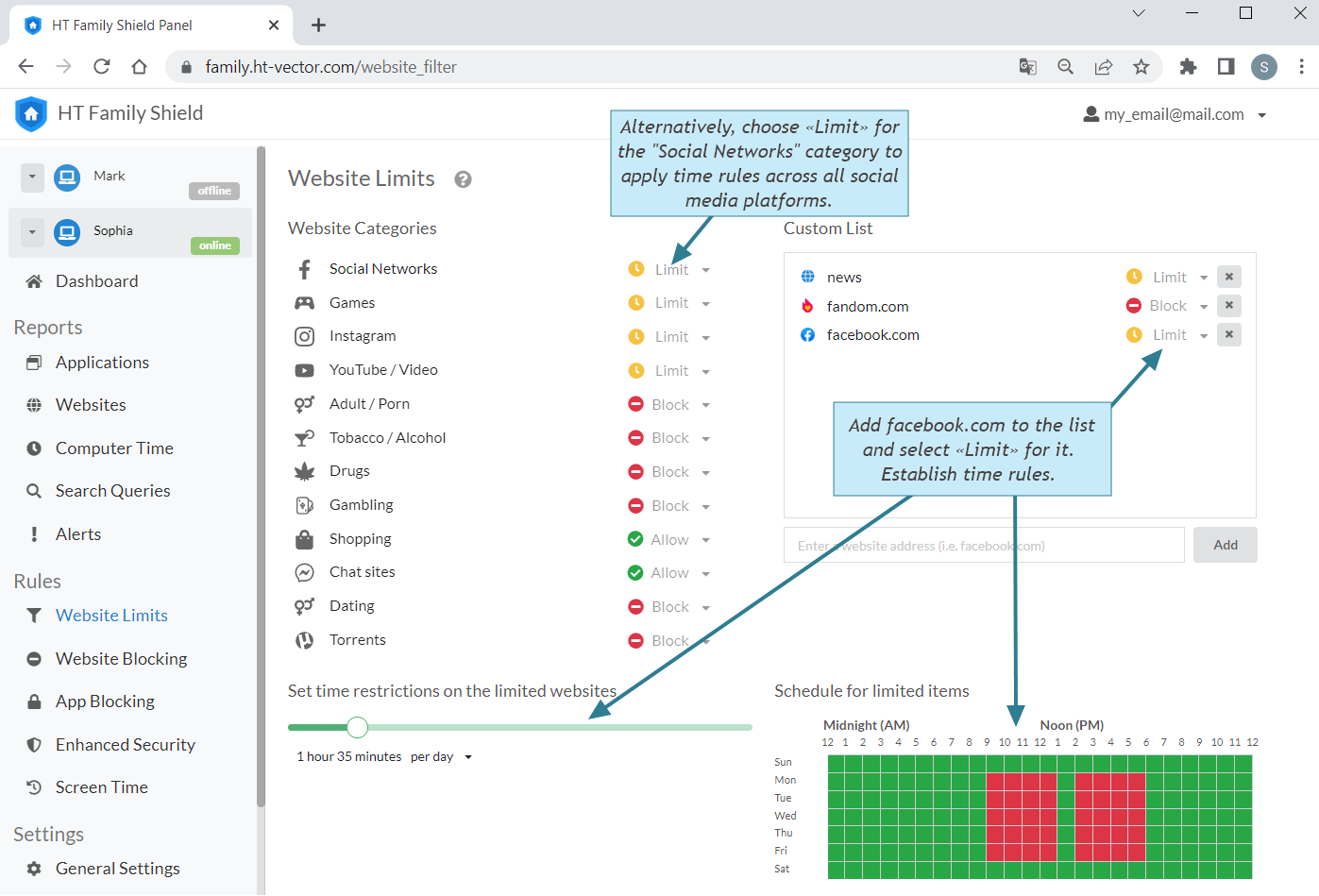1319x896 pixels.
Task: Click the Social Networks Facebook category icon
Action: pos(304,269)
